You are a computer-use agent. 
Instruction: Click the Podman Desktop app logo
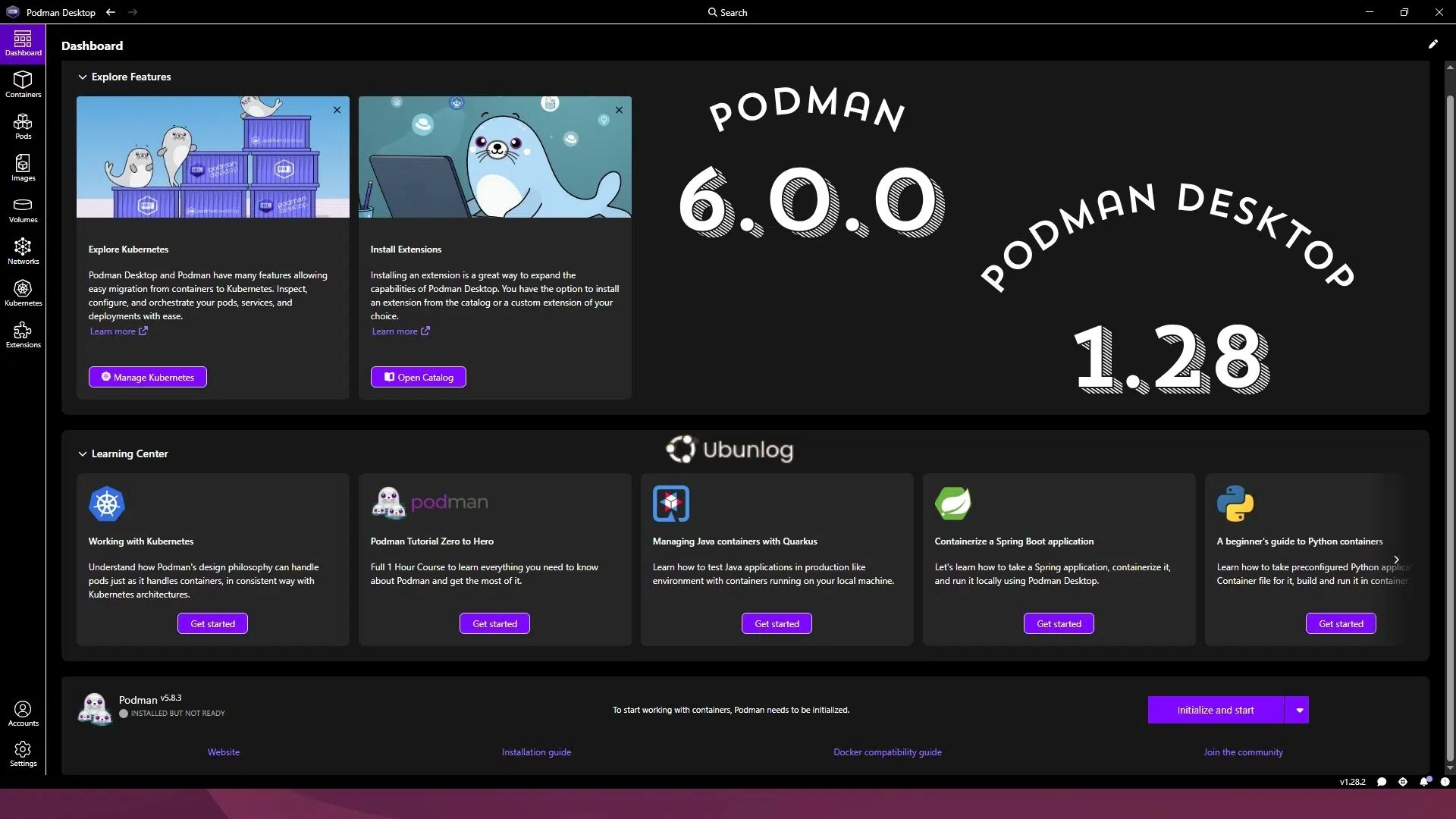(13, 12)
